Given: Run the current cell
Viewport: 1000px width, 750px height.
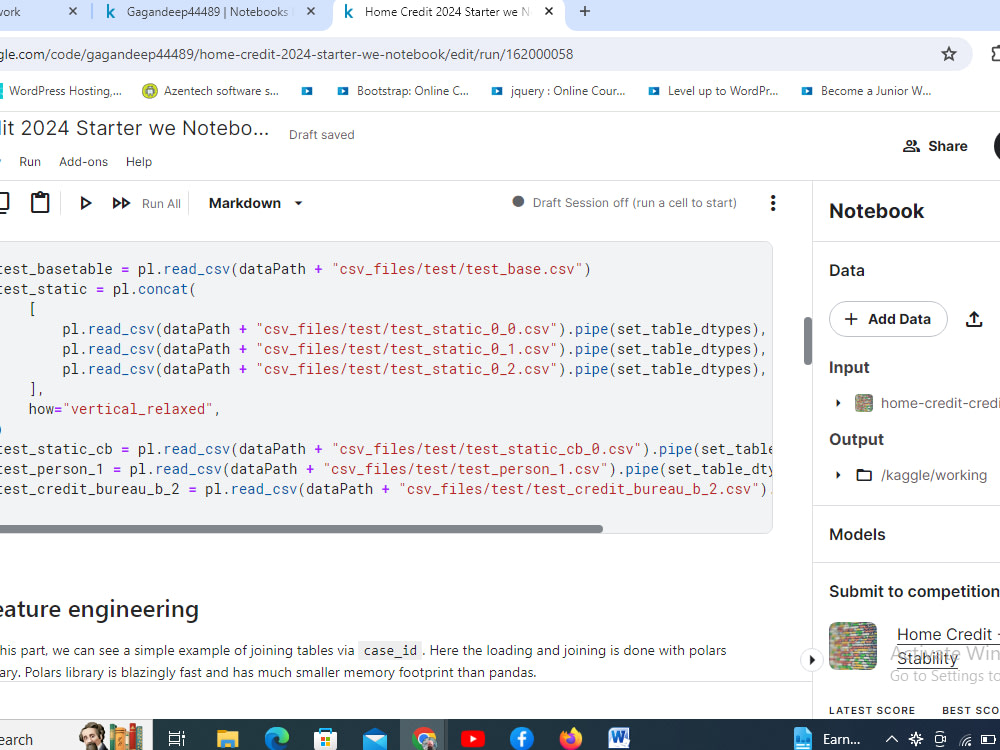Looking at the screenshot, I should [85, 203].
